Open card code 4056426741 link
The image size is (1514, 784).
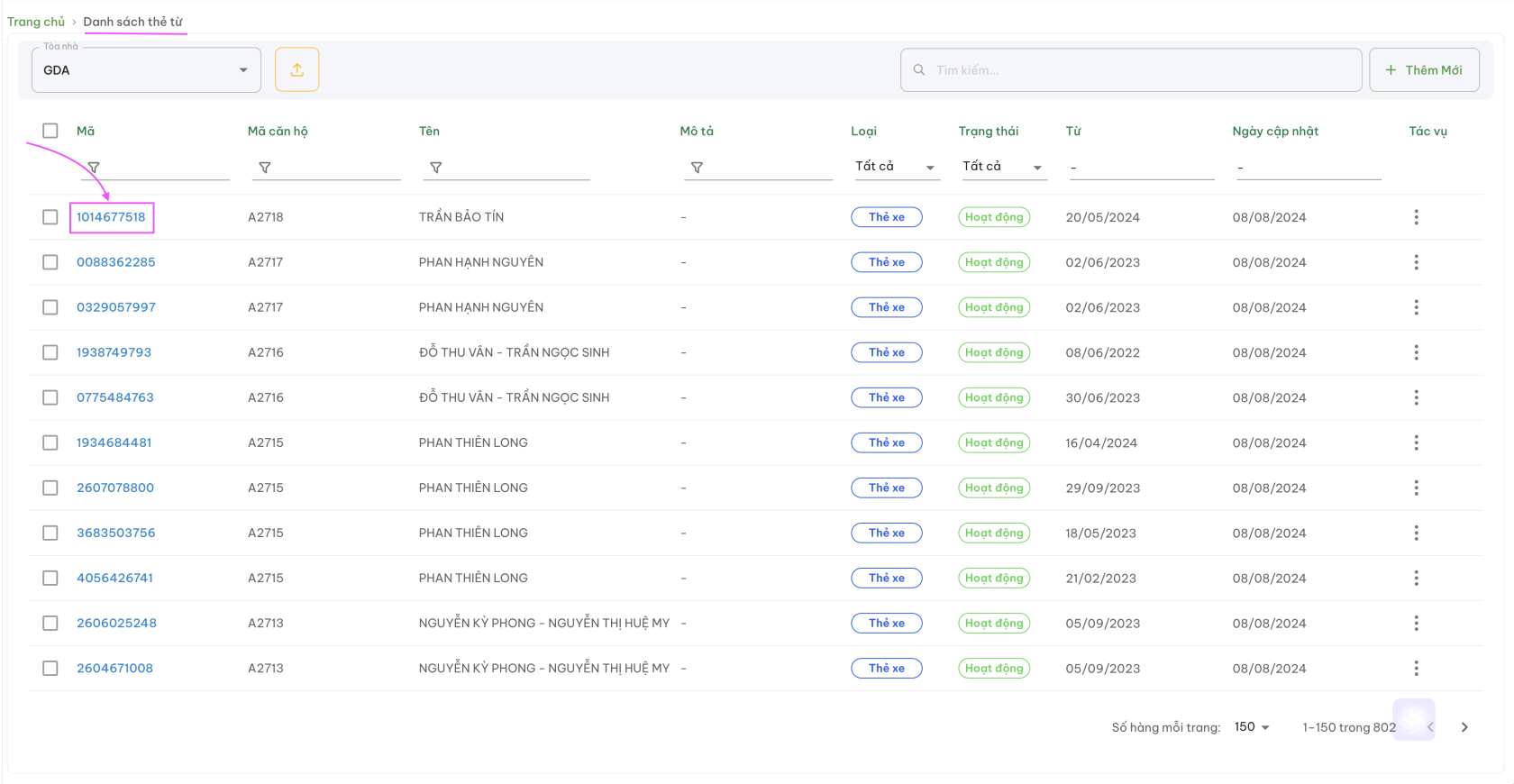(114, 578)
